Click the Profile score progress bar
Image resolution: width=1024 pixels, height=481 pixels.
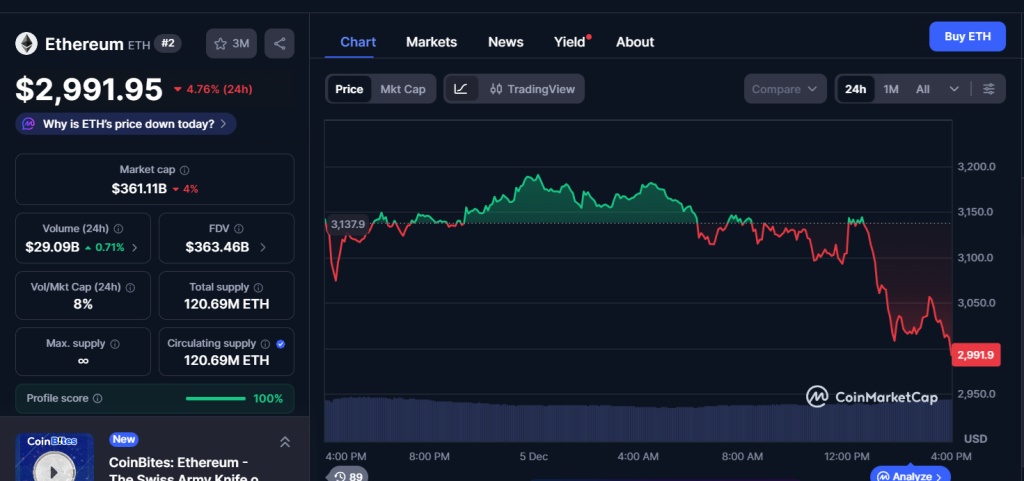(x=216, y=398)
